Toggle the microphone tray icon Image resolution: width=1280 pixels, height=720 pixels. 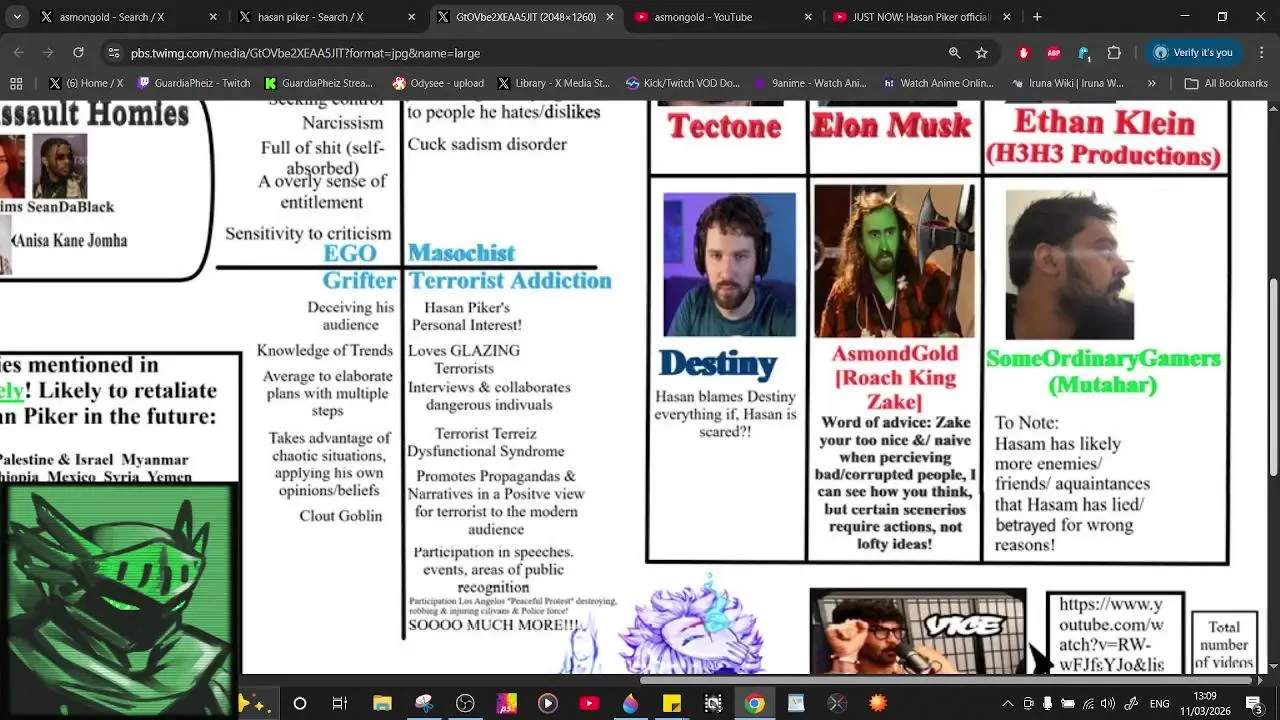1047,703
